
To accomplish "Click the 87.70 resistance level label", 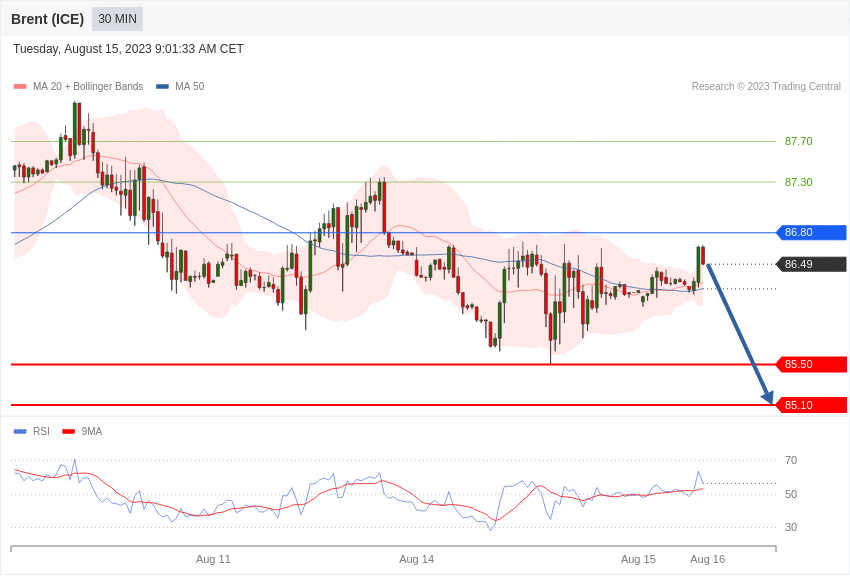I will 799,141.
